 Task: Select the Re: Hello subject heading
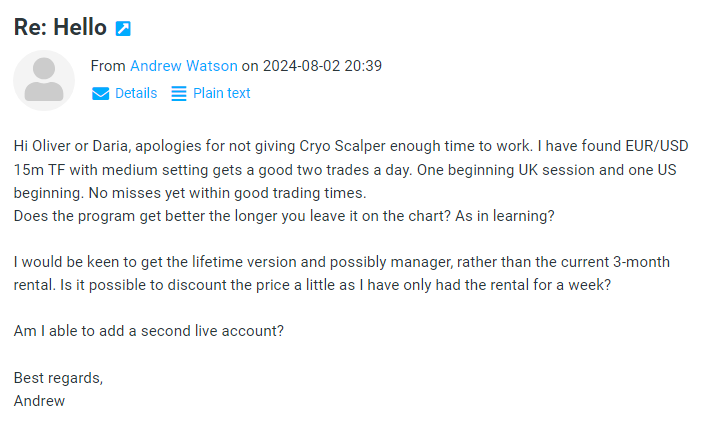tap(60, 27)
